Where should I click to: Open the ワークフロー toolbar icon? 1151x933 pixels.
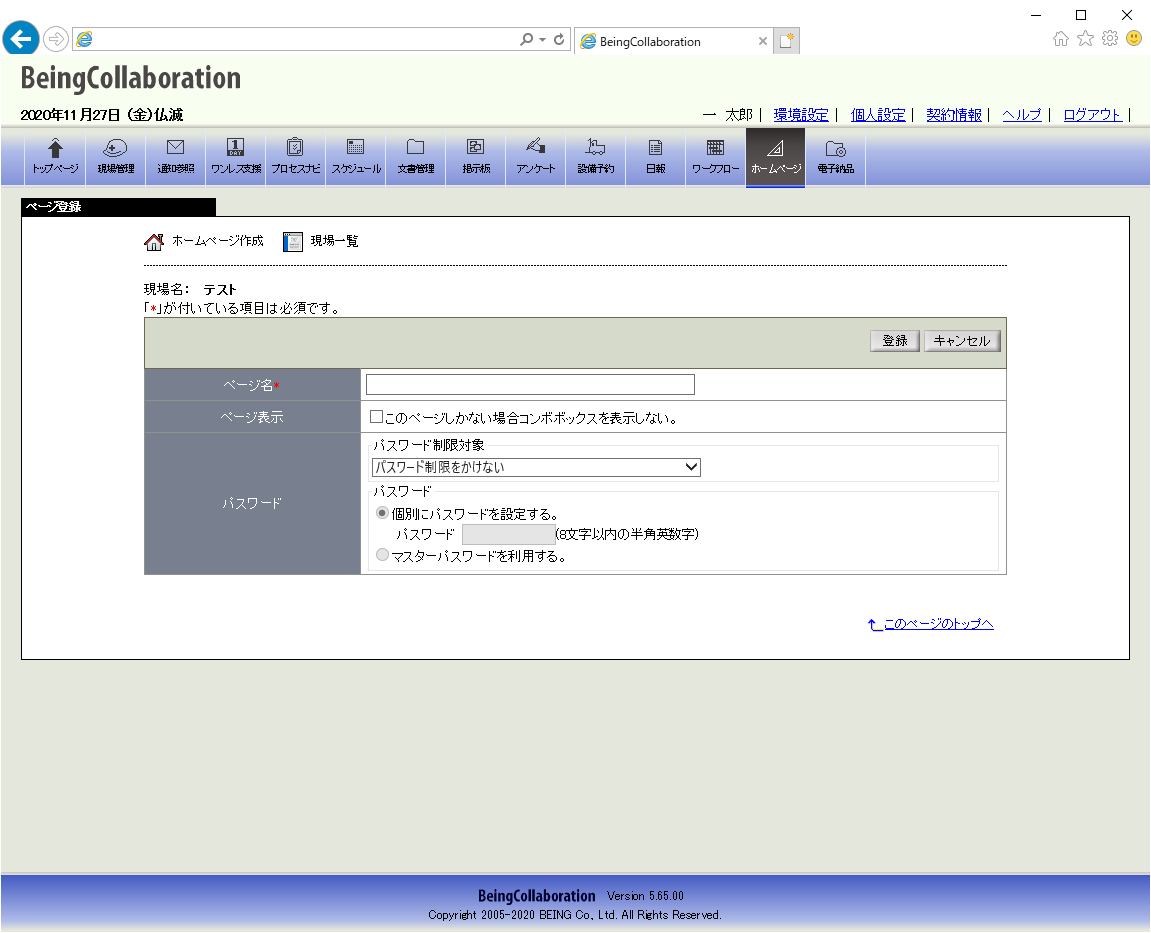click(715, 156)
